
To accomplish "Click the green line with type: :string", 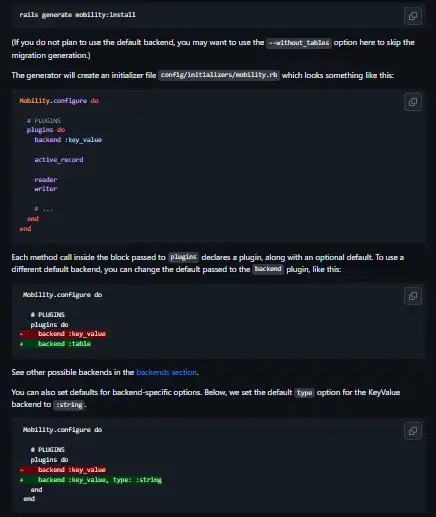I will [91, 480].
